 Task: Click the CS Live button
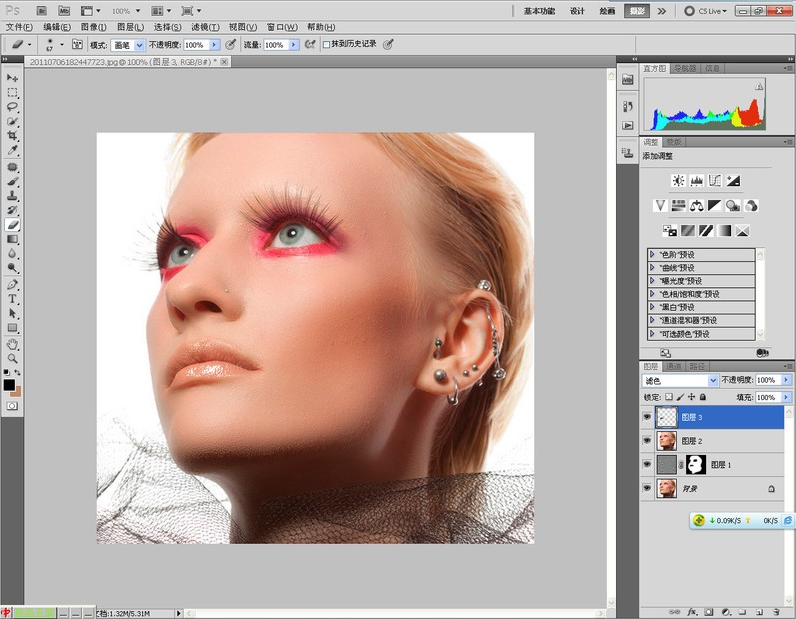pos(707,11)
